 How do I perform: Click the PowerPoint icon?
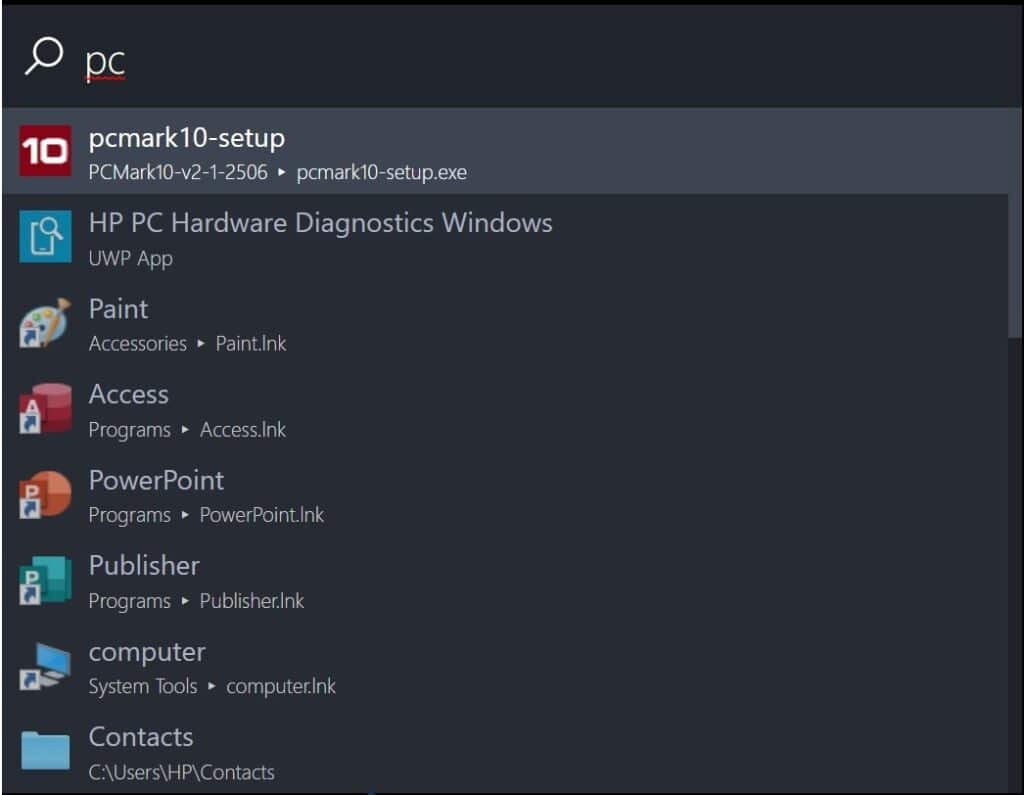(x=45, y=494)
